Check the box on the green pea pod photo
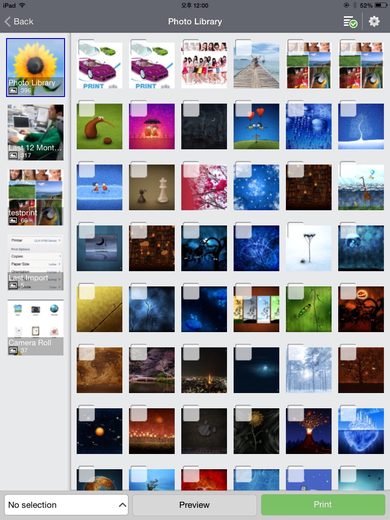This screenshot has width=390, height=520. tap(295, 292)
